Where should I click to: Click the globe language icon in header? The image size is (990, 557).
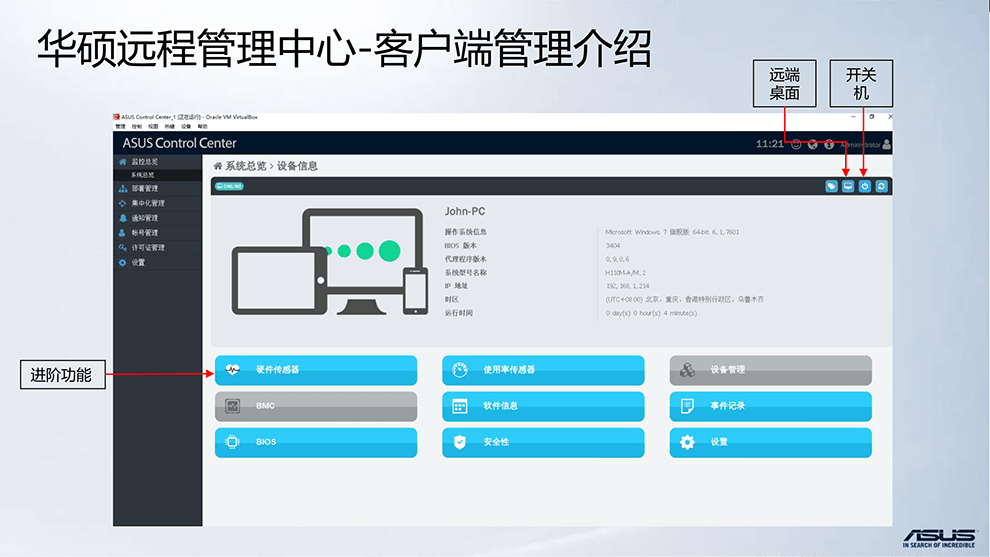pos(813,144)
